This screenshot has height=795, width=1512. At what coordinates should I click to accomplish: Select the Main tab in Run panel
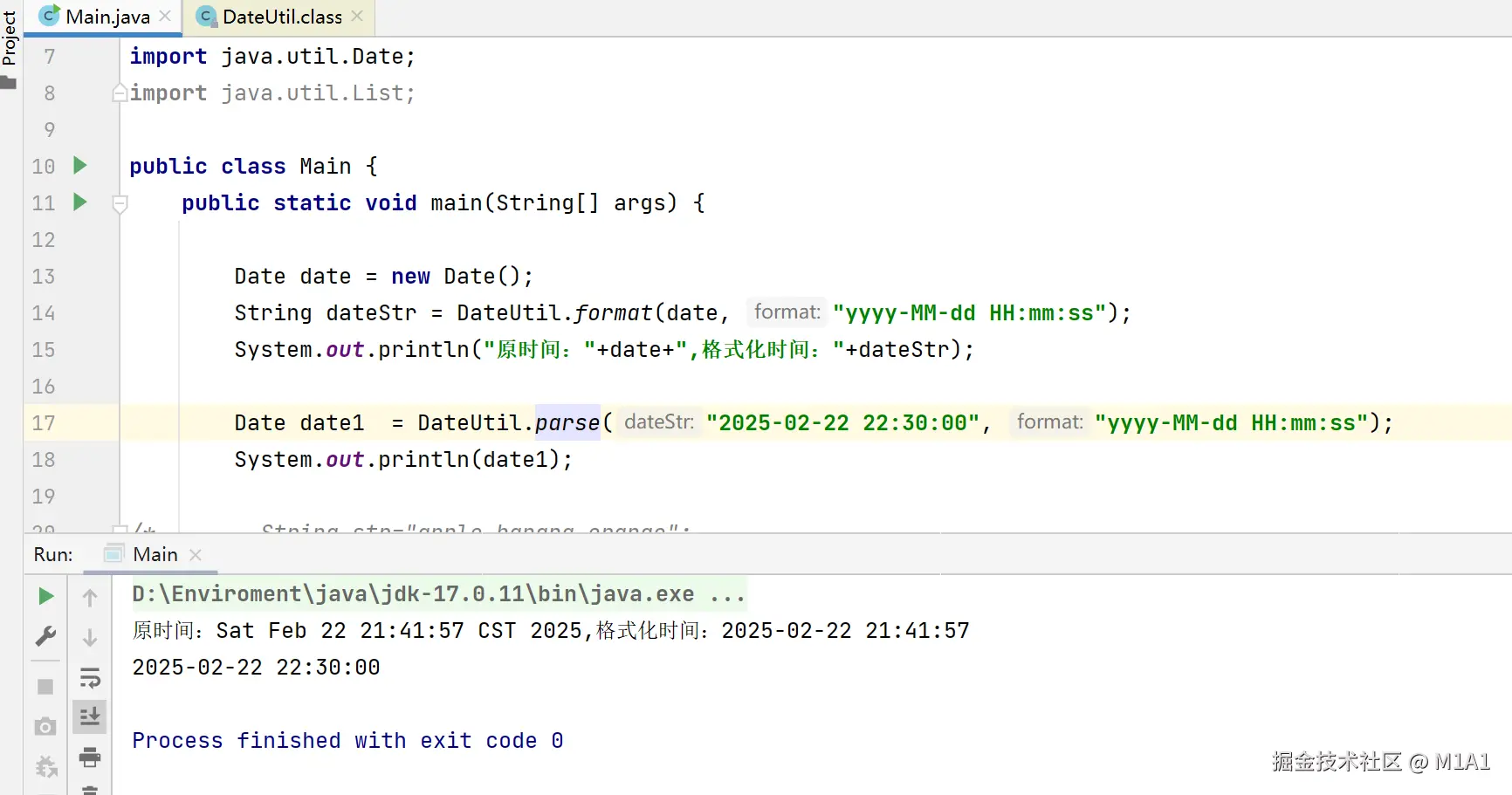pyautogui.click(x=155, y=554)
